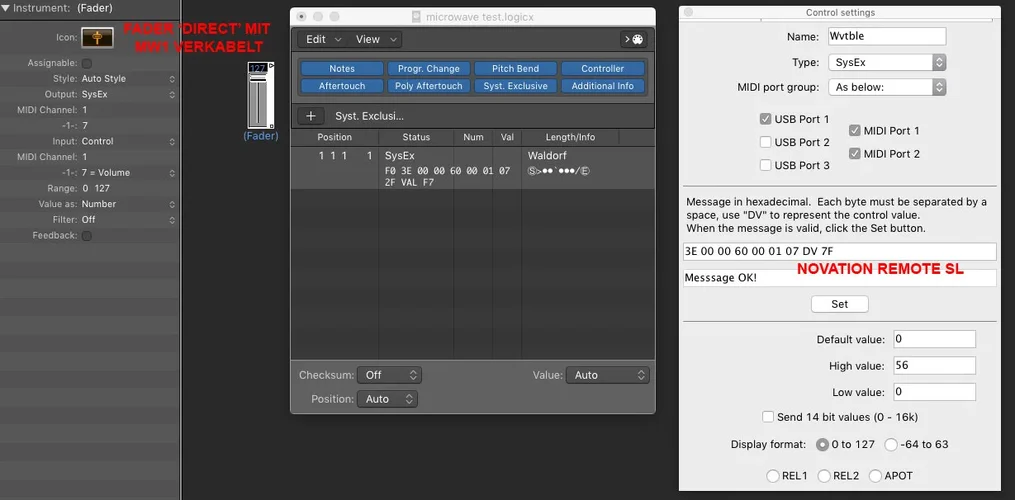The width and height of the screenshot is (1015, 500).
Task: Select the REL2 radio button
Action: coord(824,476)
